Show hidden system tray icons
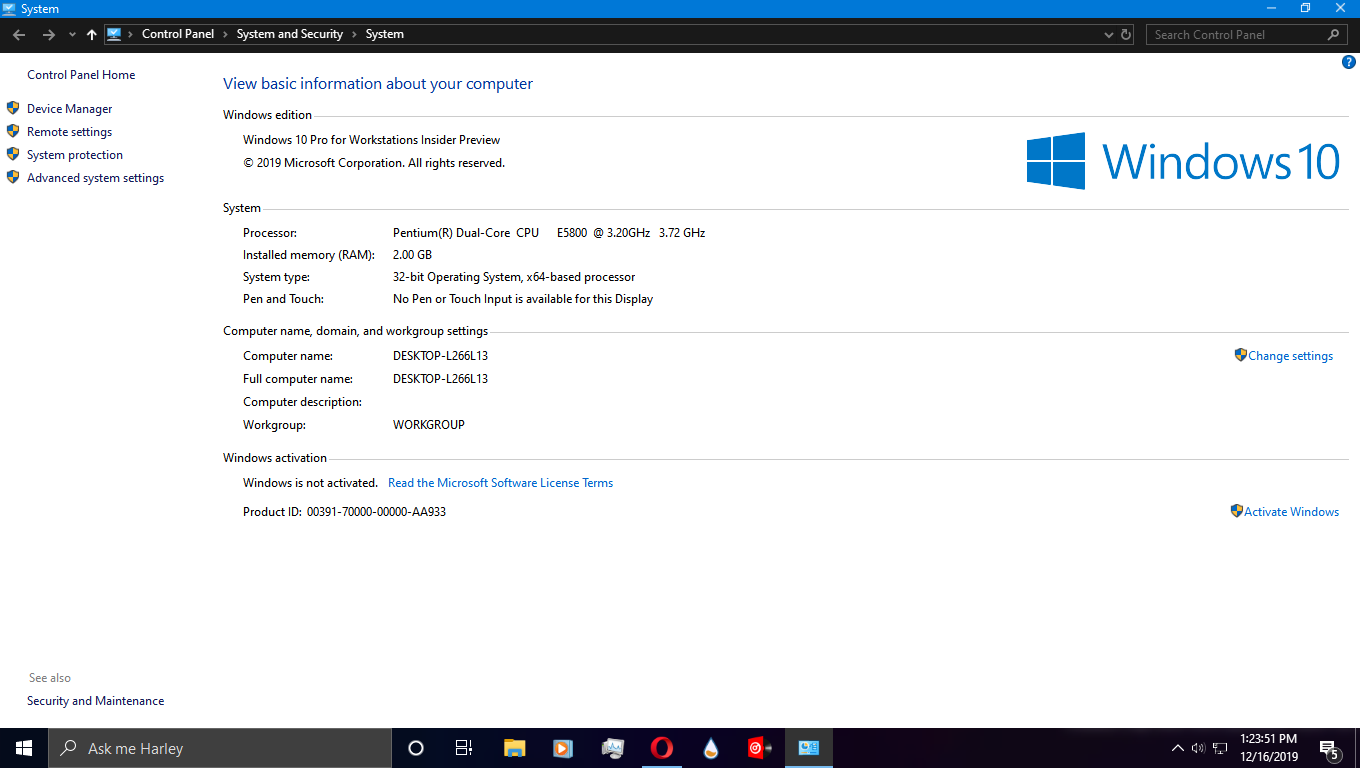 point(1177,748)
